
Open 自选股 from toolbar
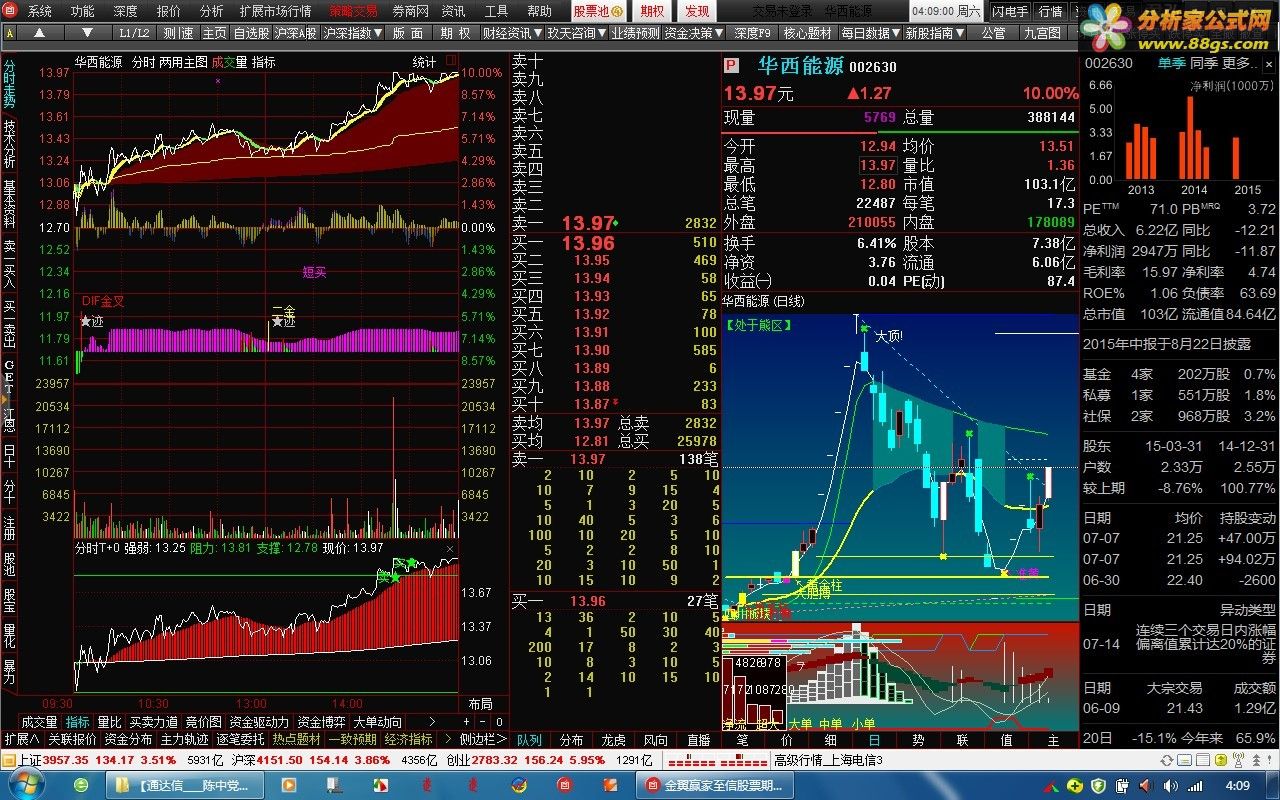pyautogui.click(x=251, y=33)
